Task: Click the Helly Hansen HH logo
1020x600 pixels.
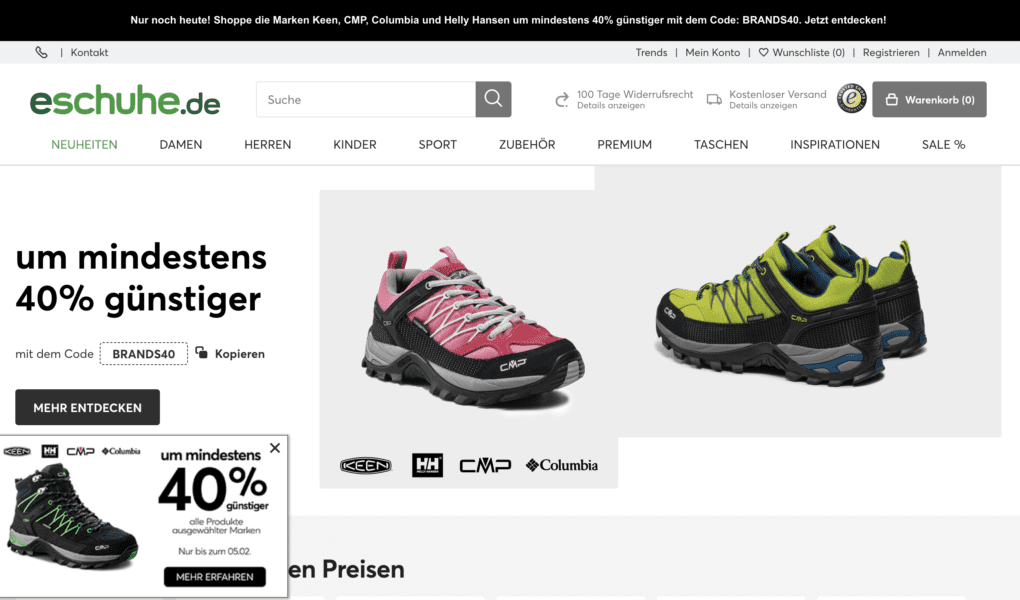Action: coord(427,465)
